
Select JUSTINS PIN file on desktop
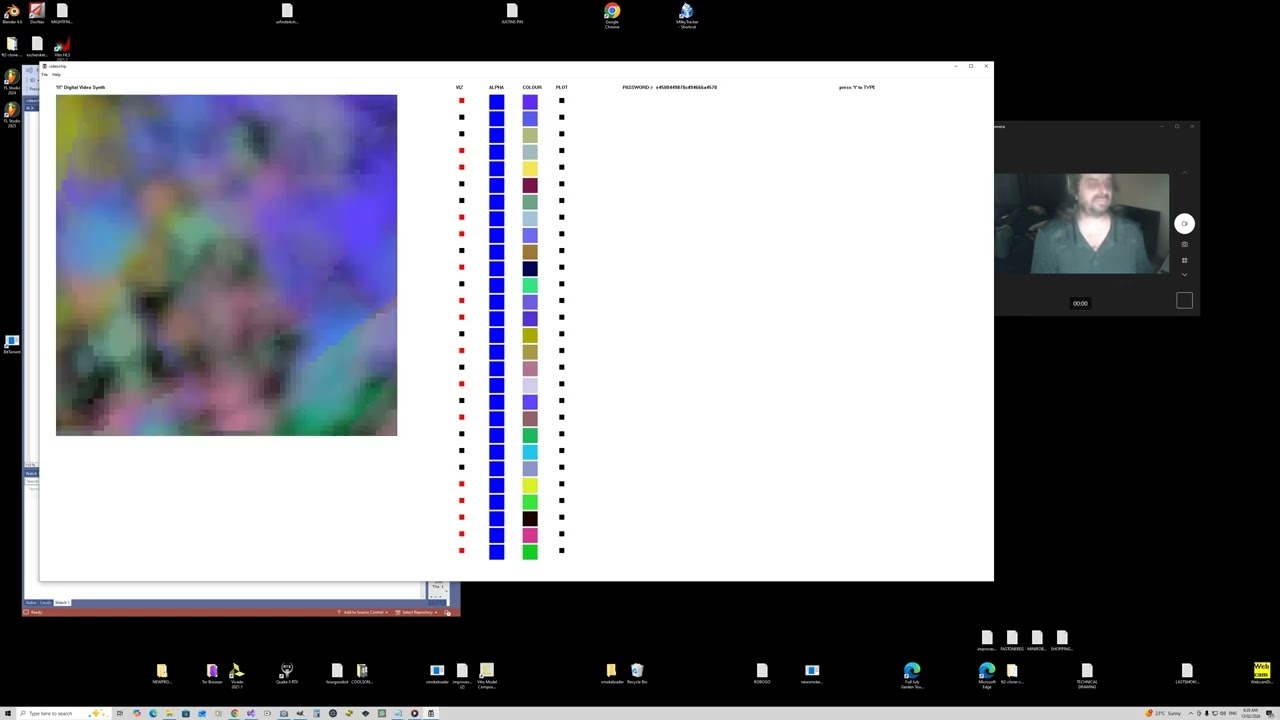tap(512, 14)
